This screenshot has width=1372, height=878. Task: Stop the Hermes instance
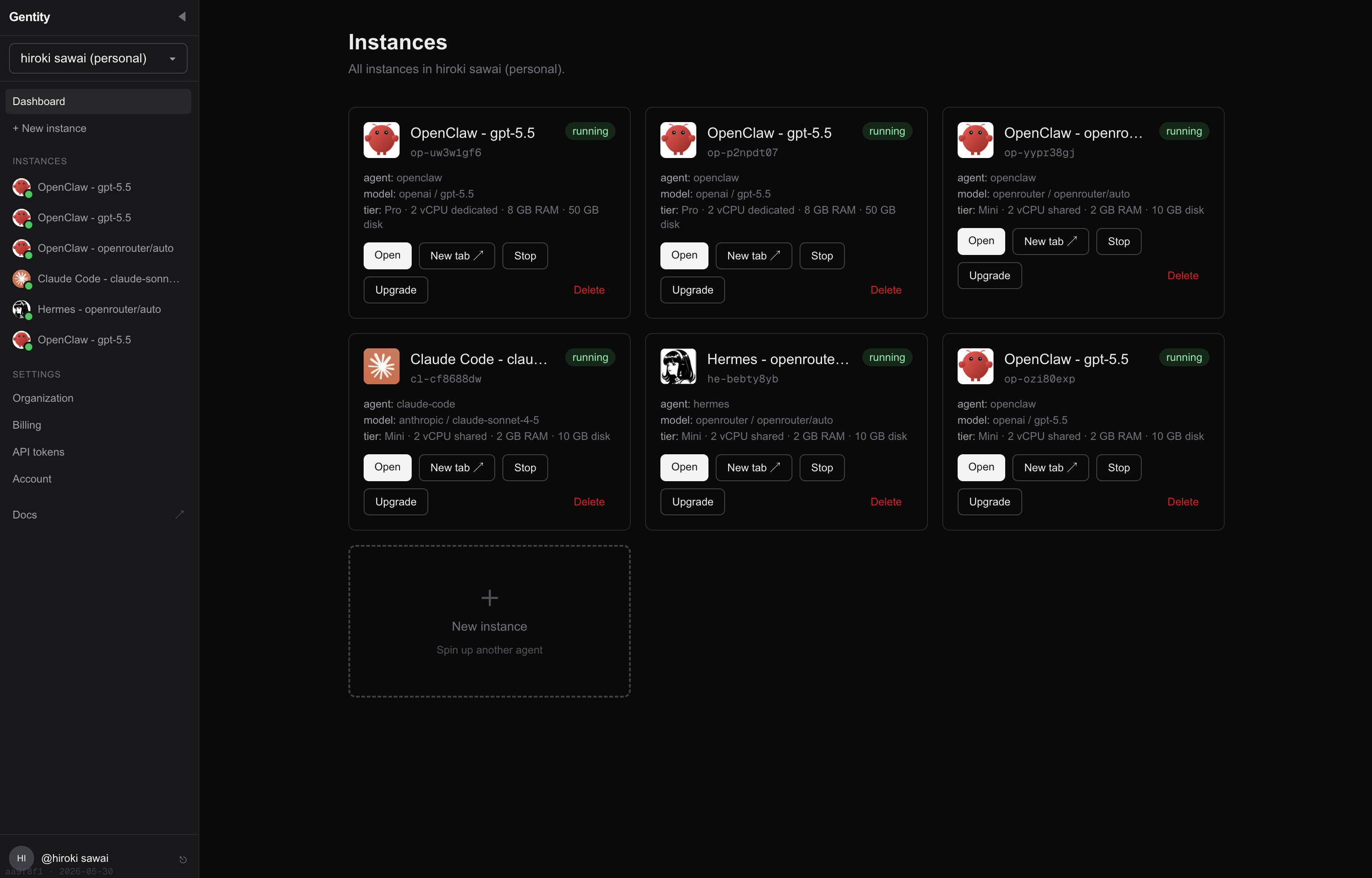point(822,468)
